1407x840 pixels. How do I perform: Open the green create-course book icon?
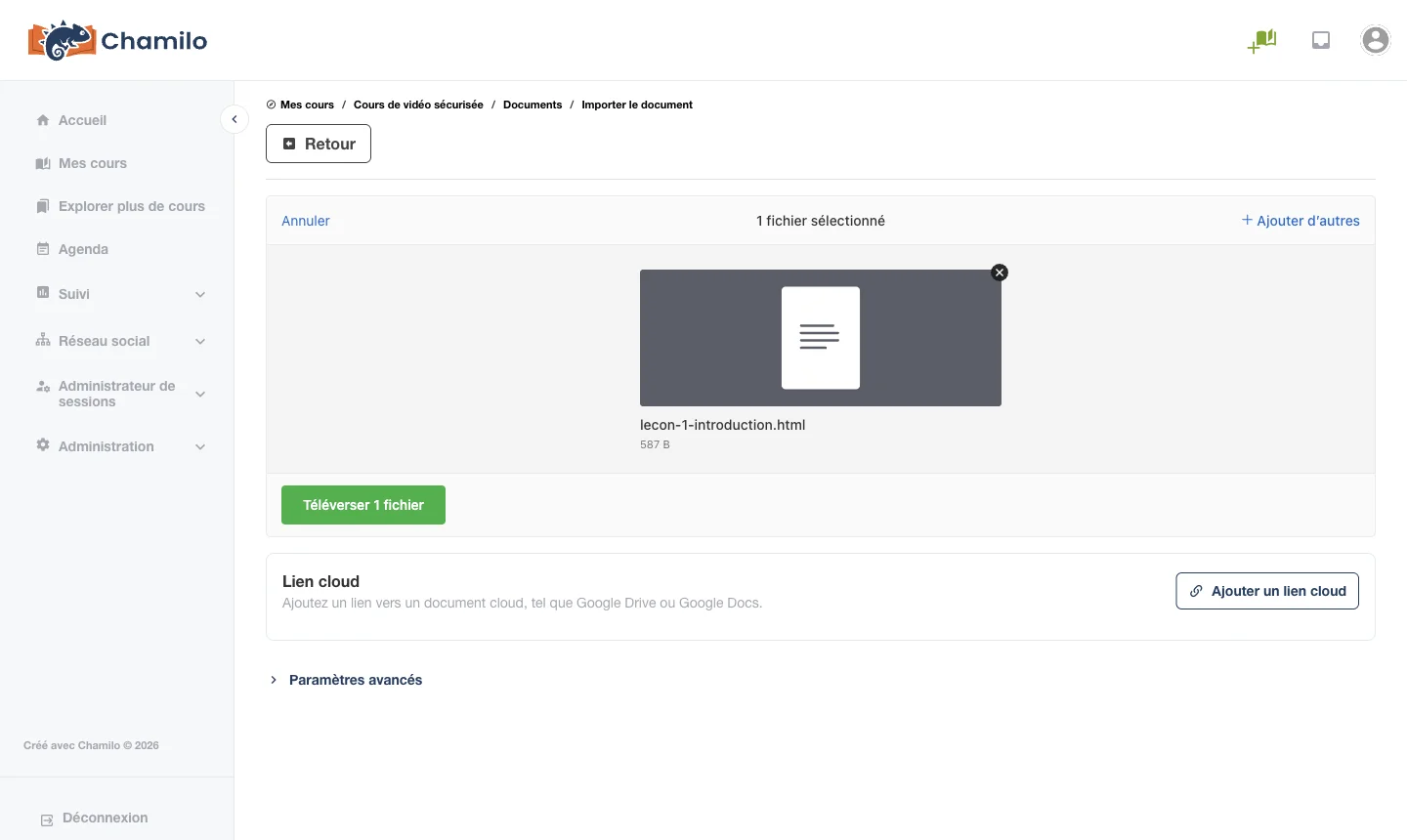1262,40
